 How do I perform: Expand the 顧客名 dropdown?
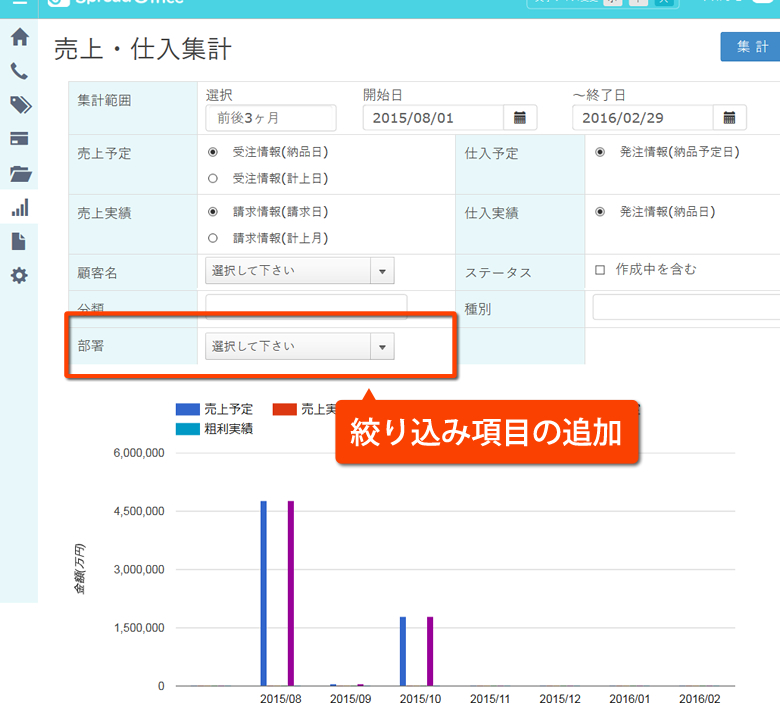(299, 271)
